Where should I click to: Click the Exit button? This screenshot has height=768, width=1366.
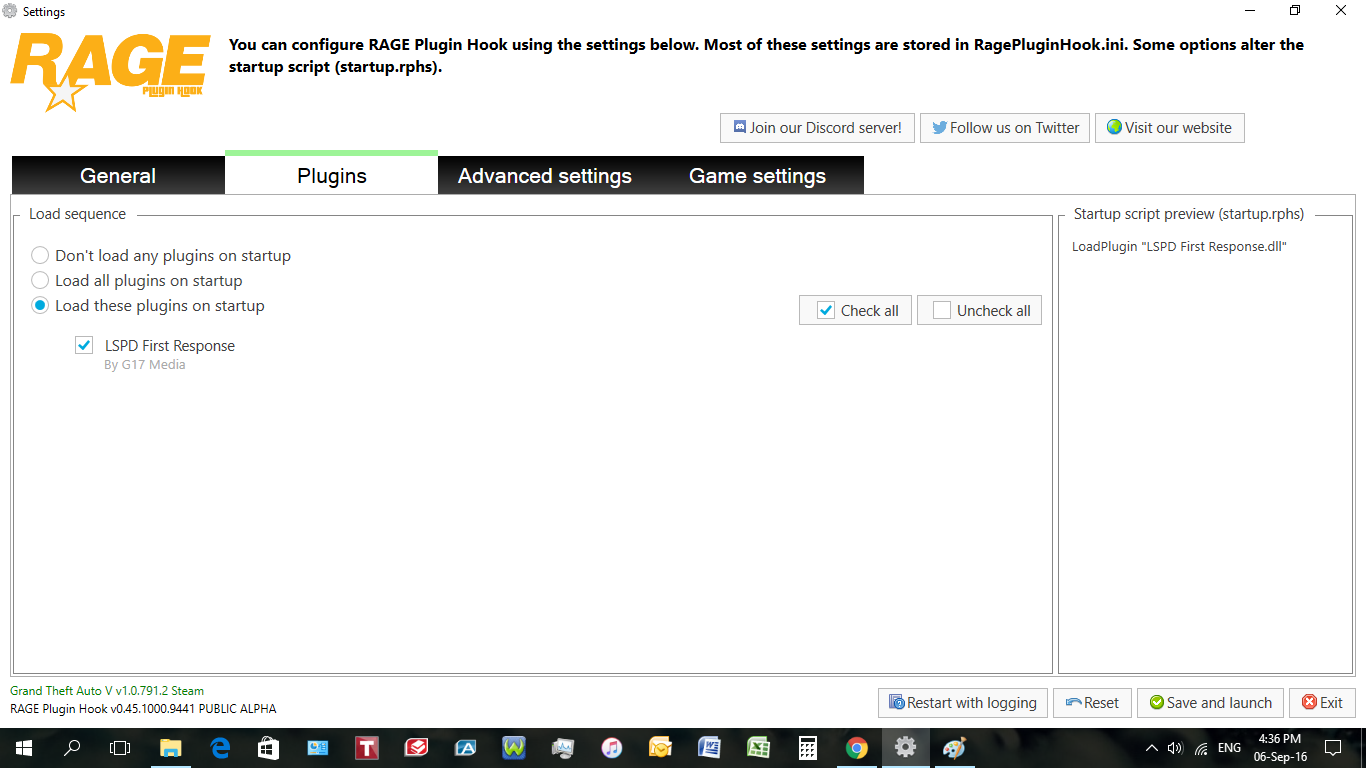(1322, 703)
